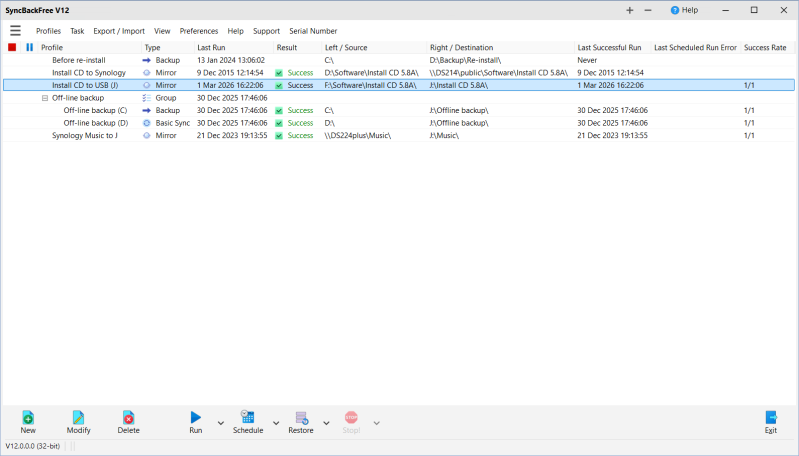The height and width of the screenshot is (456, 799).
Task: Open dropdown arrow next to Schedule
Action: click(276, 423)
